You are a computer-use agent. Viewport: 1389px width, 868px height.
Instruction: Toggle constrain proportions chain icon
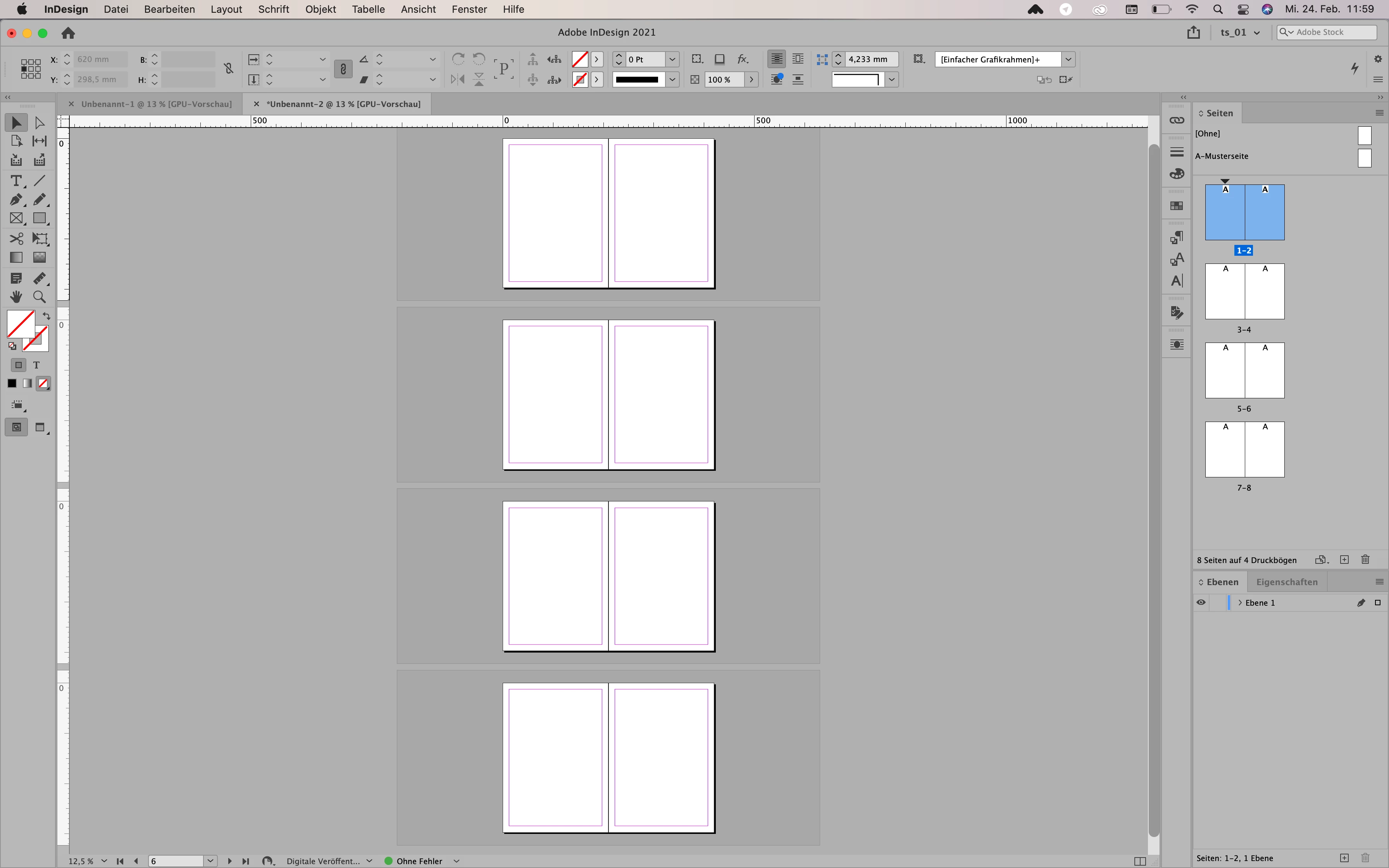pyautogui.click(x=228, y=69)
